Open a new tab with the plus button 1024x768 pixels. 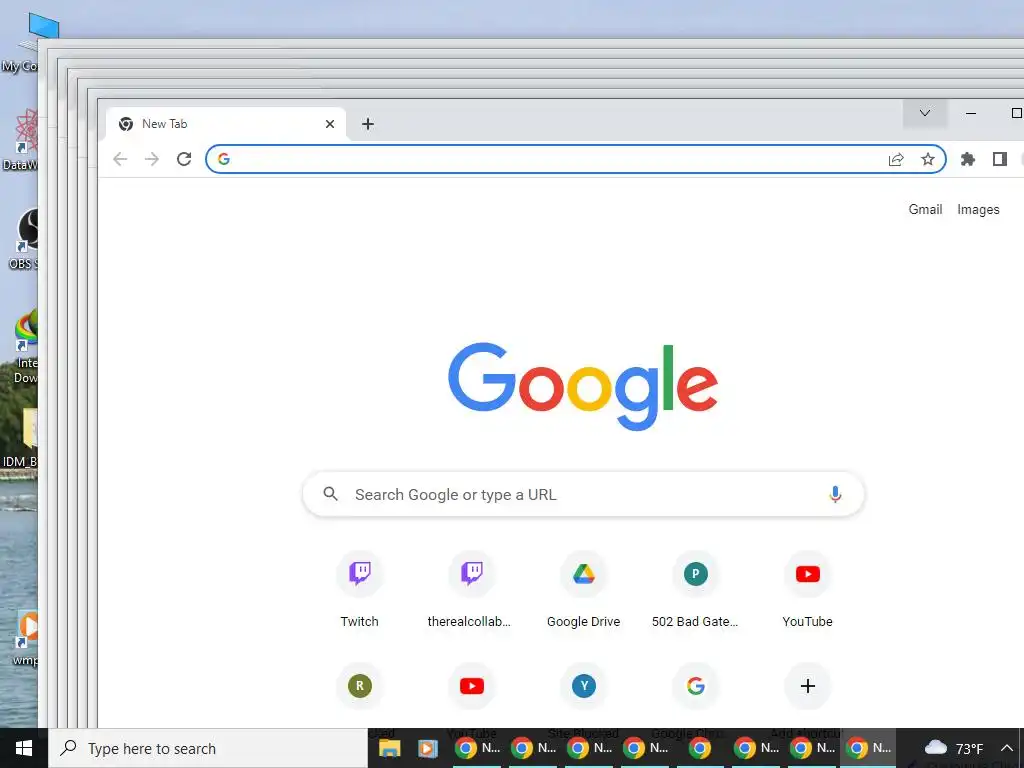(x=368, y=124)
